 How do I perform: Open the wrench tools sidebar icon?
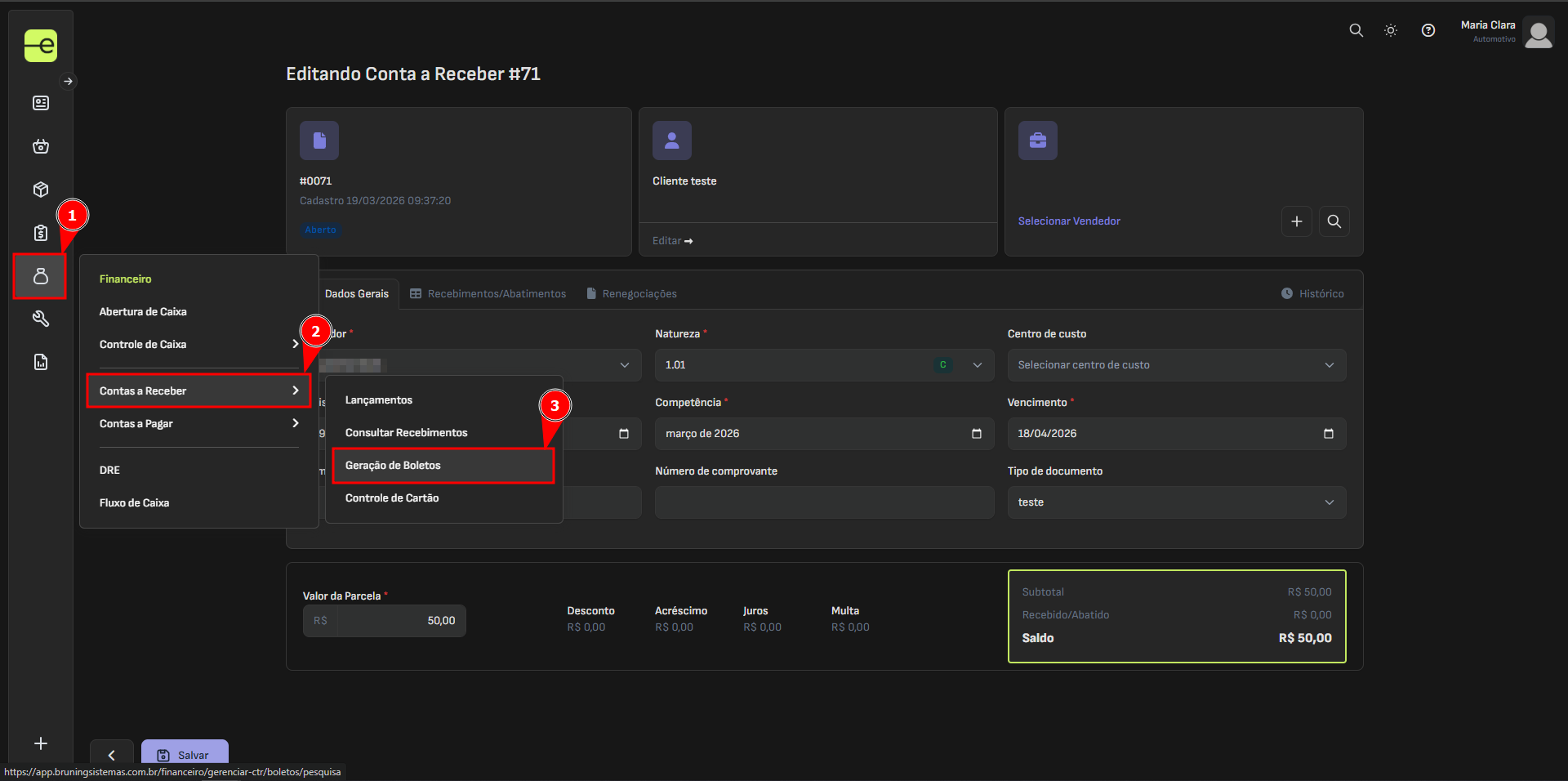coord(40,319)
